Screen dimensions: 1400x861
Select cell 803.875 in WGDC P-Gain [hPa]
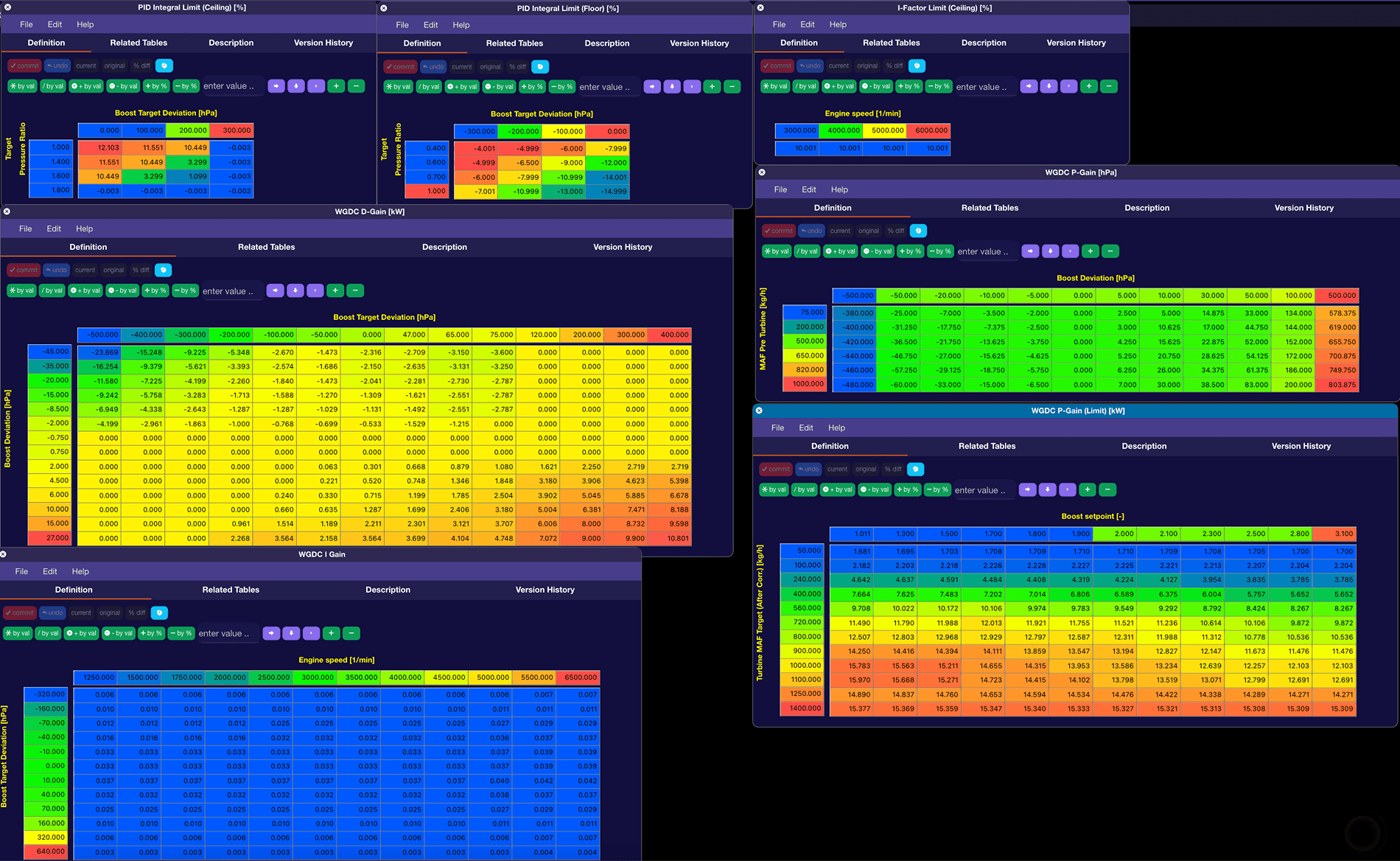[x=1337, y=385]
